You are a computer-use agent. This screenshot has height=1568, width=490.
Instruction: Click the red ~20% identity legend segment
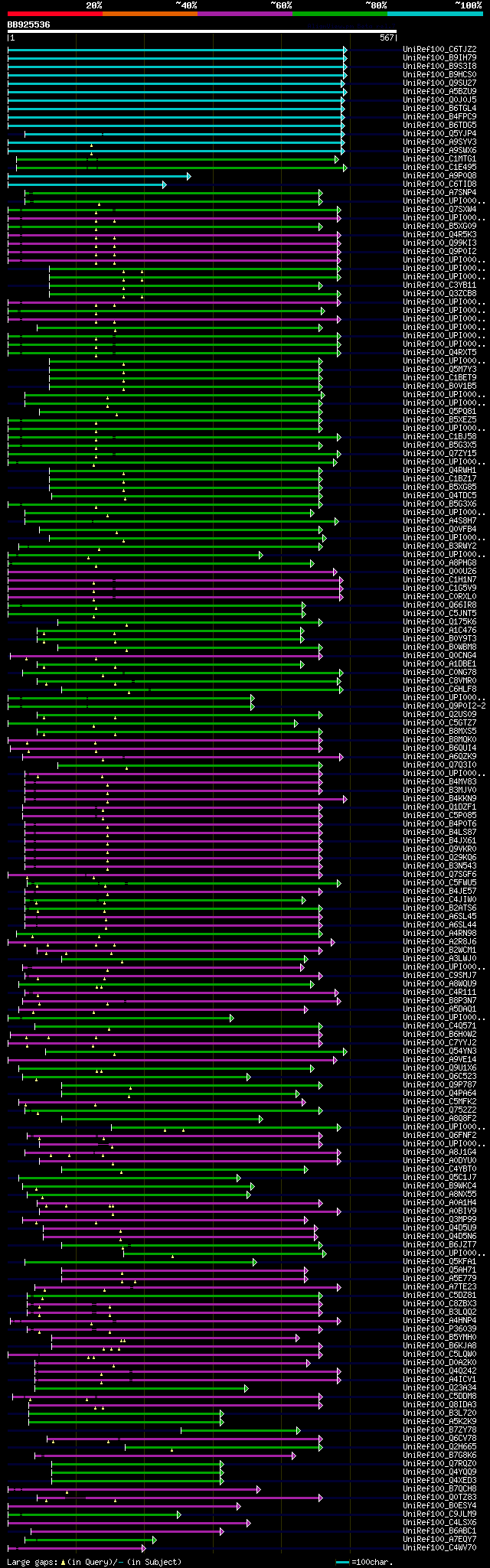pos(55,14)
